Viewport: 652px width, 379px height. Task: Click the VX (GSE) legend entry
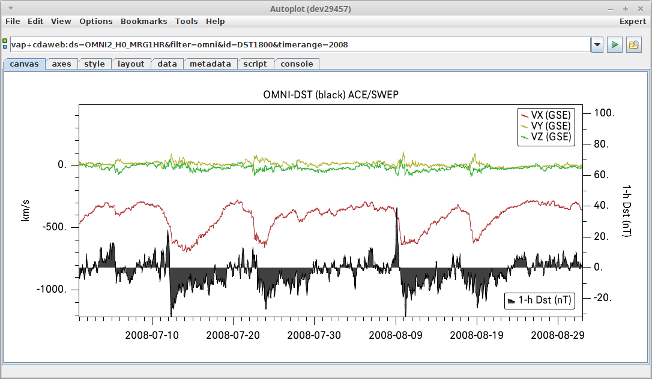[546, 115]
